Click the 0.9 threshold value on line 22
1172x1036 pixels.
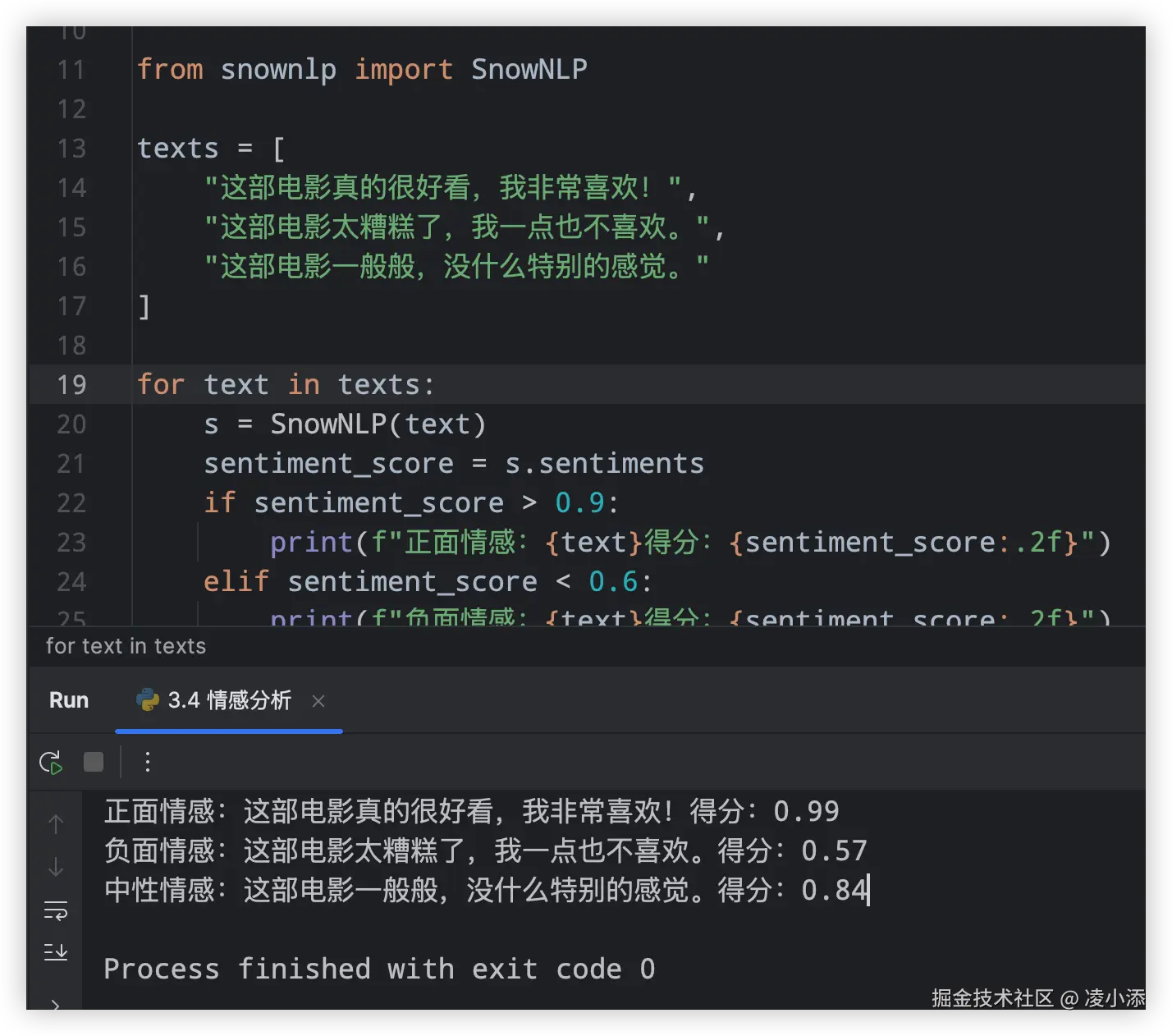(579, 502)
